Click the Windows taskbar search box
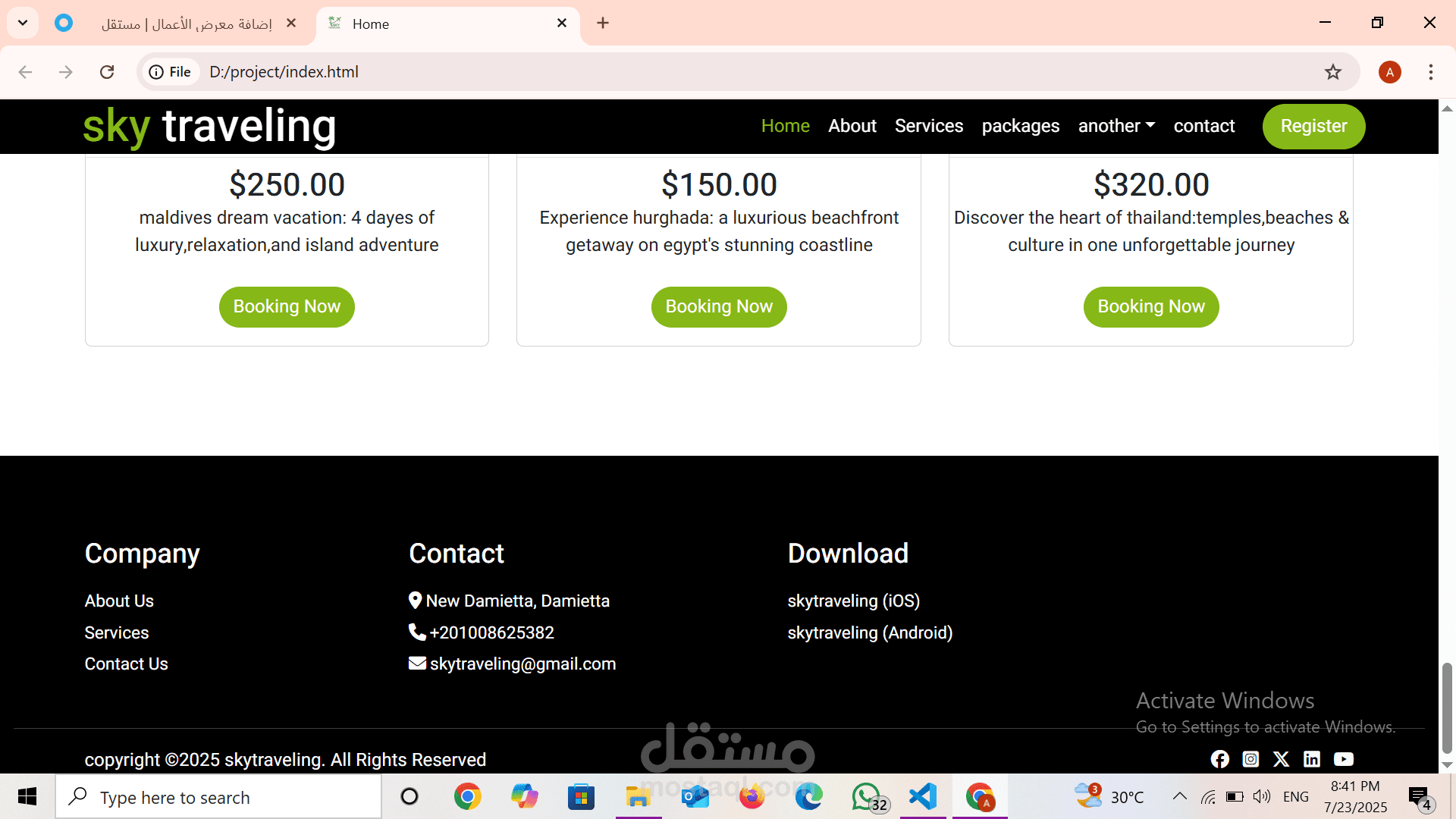The image size is (1456, 819). 220,797
